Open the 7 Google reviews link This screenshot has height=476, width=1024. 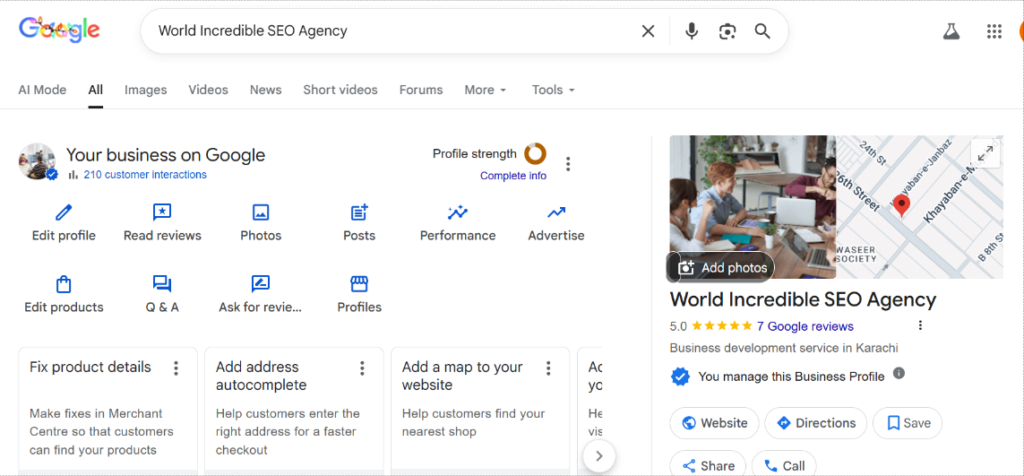pos(805,326)
